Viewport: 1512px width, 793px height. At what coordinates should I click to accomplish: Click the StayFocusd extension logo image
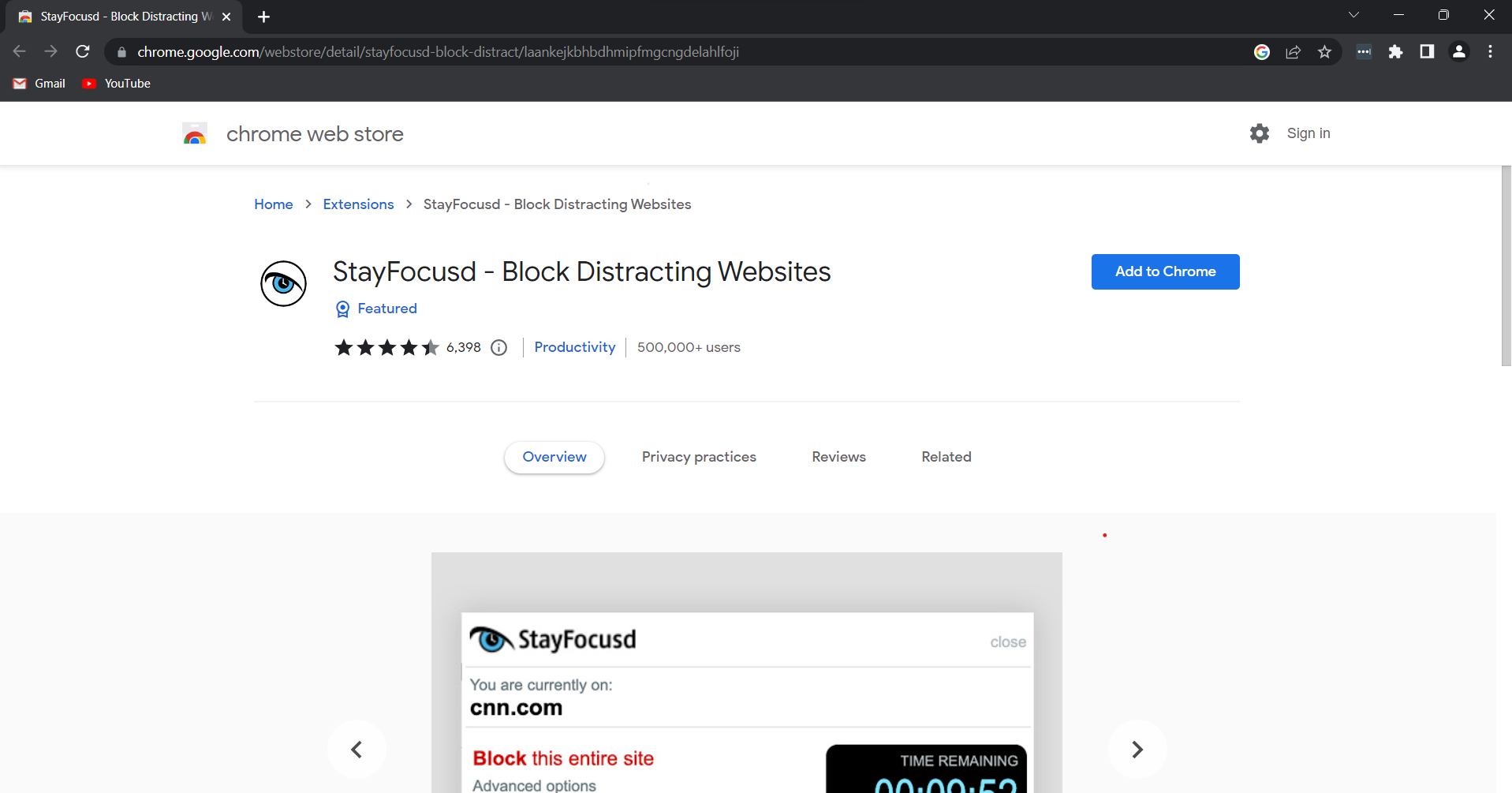(x=282, y=282)
